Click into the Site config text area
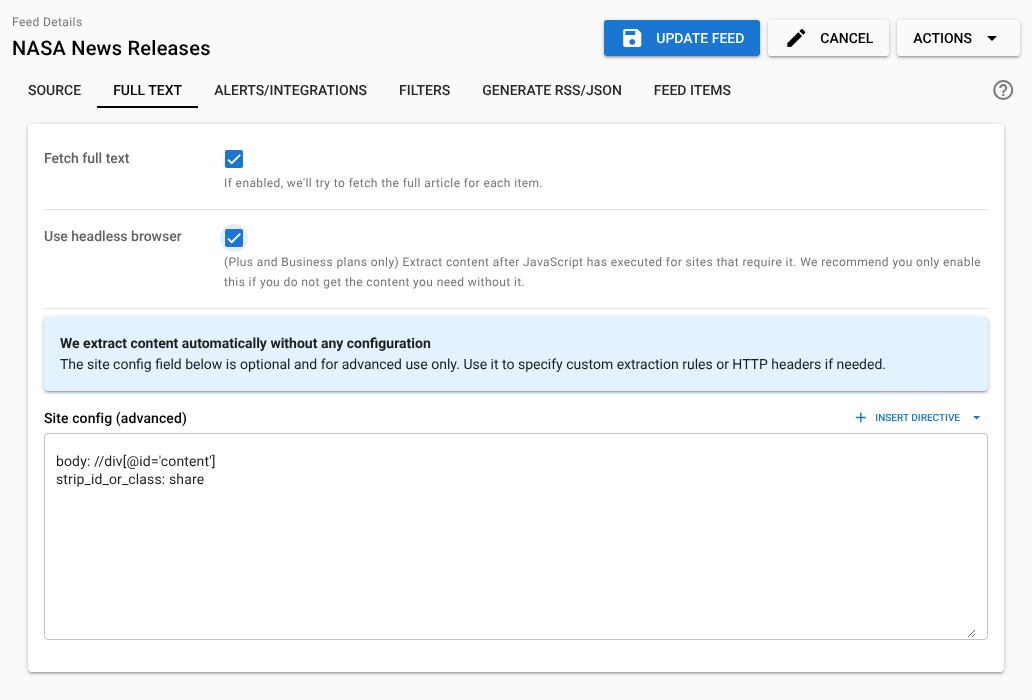1032x700 pixels. pyautogui.click(x=515, y=536)
